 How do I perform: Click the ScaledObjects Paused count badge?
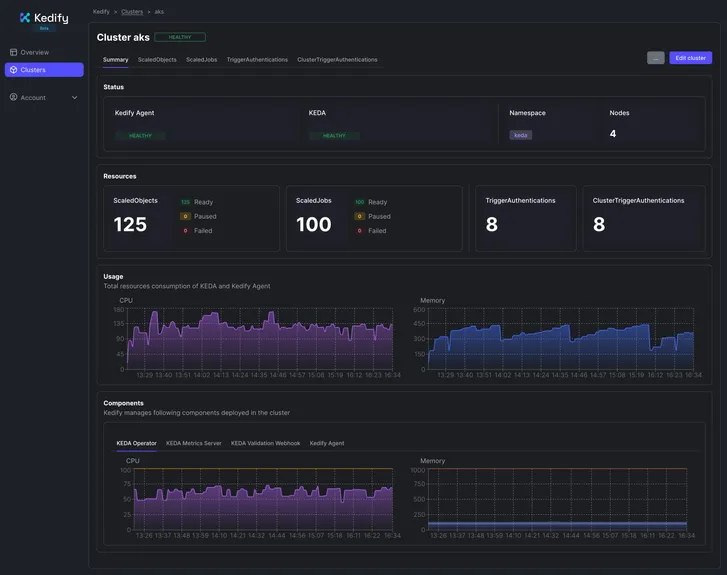click(x=185, y=216)
